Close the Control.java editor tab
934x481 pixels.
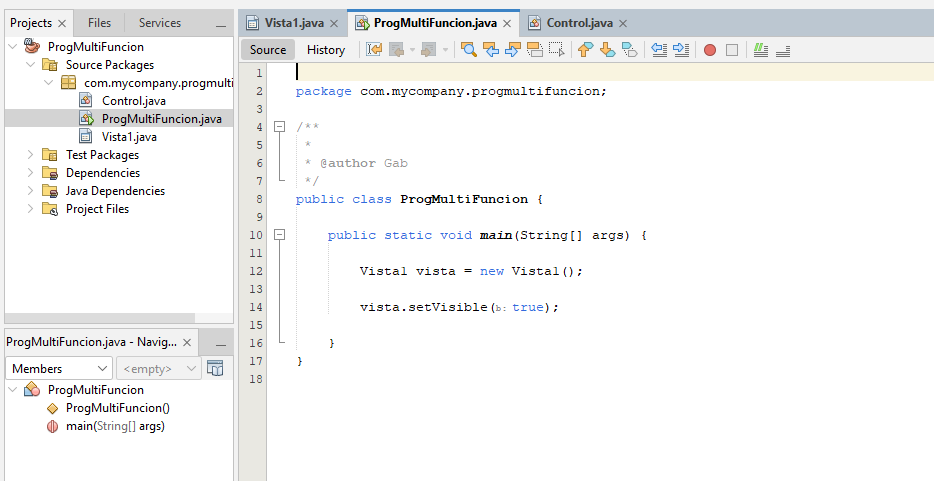[x=623, y=23]
